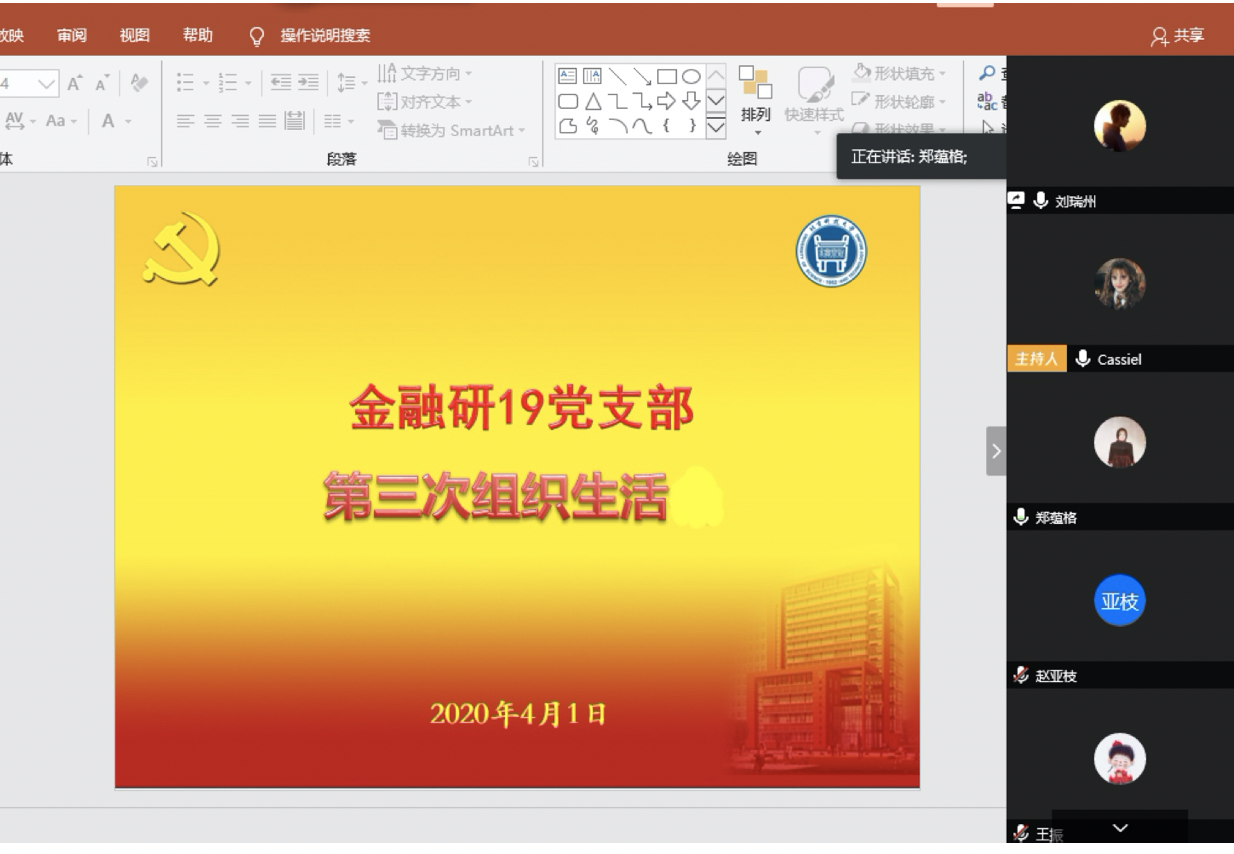Click the center text alignment icon

click(x=212, y=122)
